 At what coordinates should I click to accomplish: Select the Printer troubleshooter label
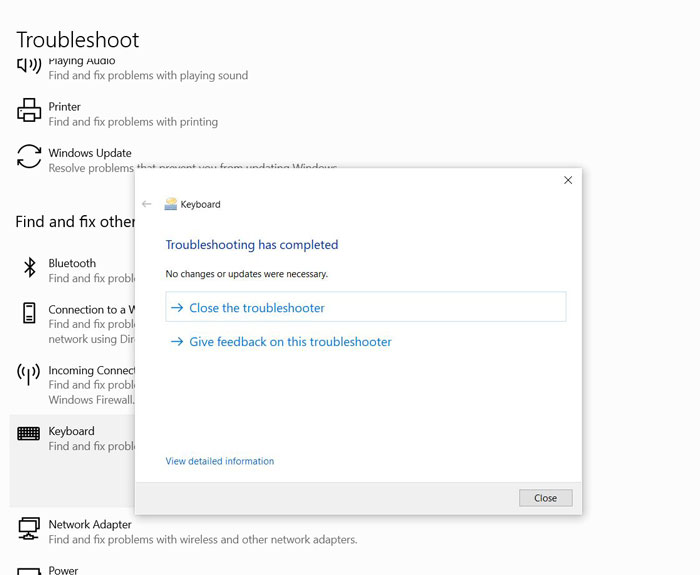click(x=65, y=107)
